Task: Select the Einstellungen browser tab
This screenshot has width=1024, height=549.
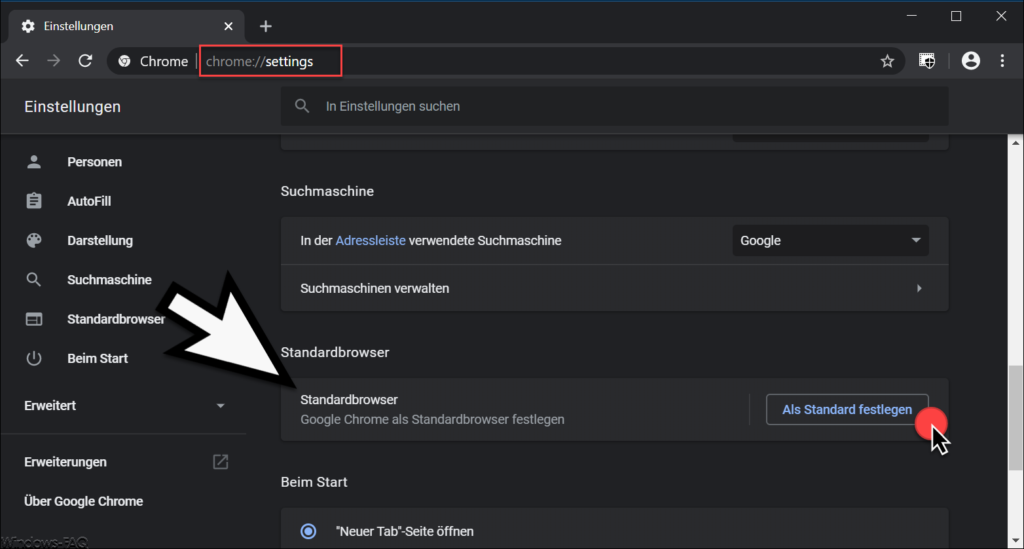Action: [x=127, y=26]
